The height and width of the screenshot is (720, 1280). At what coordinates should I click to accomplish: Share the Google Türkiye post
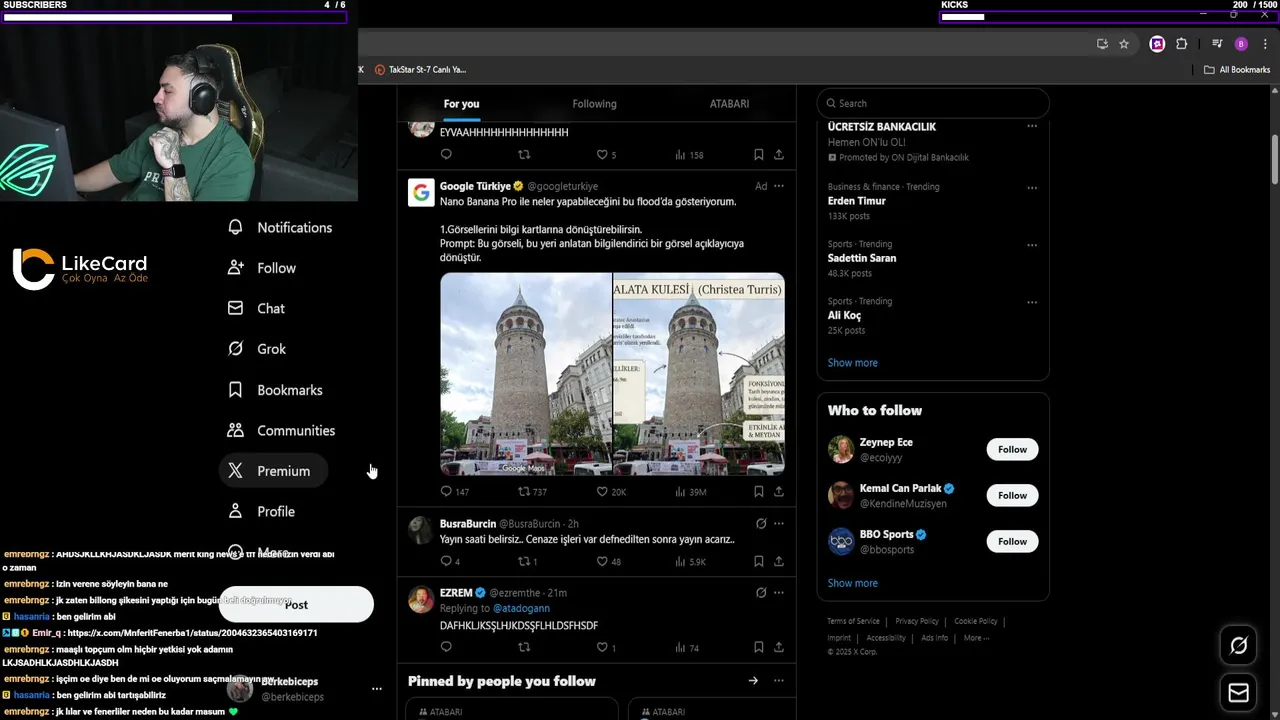pyautogui.click(x=779, y=492)
